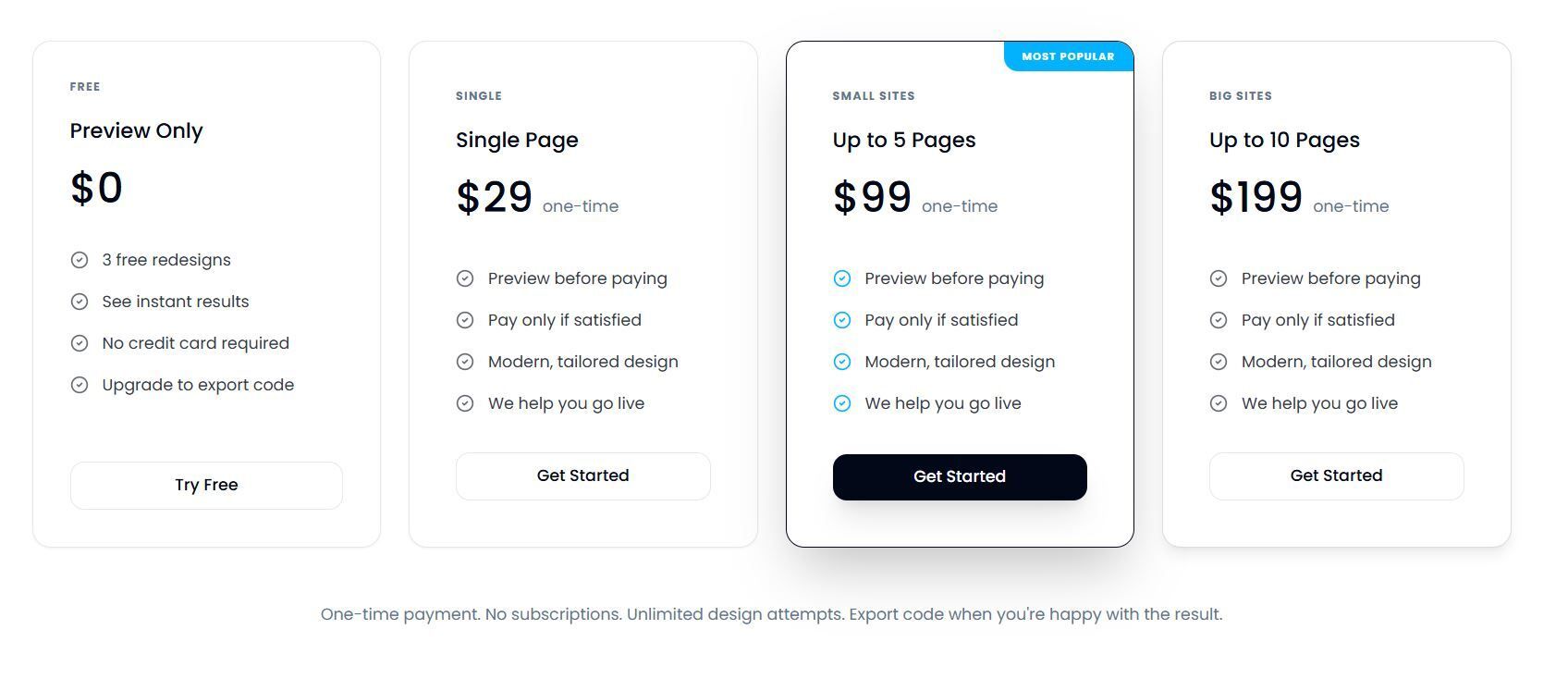The width and height of the screenshot is (1568, 679).
Task: Click $199 plan's 'We help you go live' check icon
Action: 1219,403
